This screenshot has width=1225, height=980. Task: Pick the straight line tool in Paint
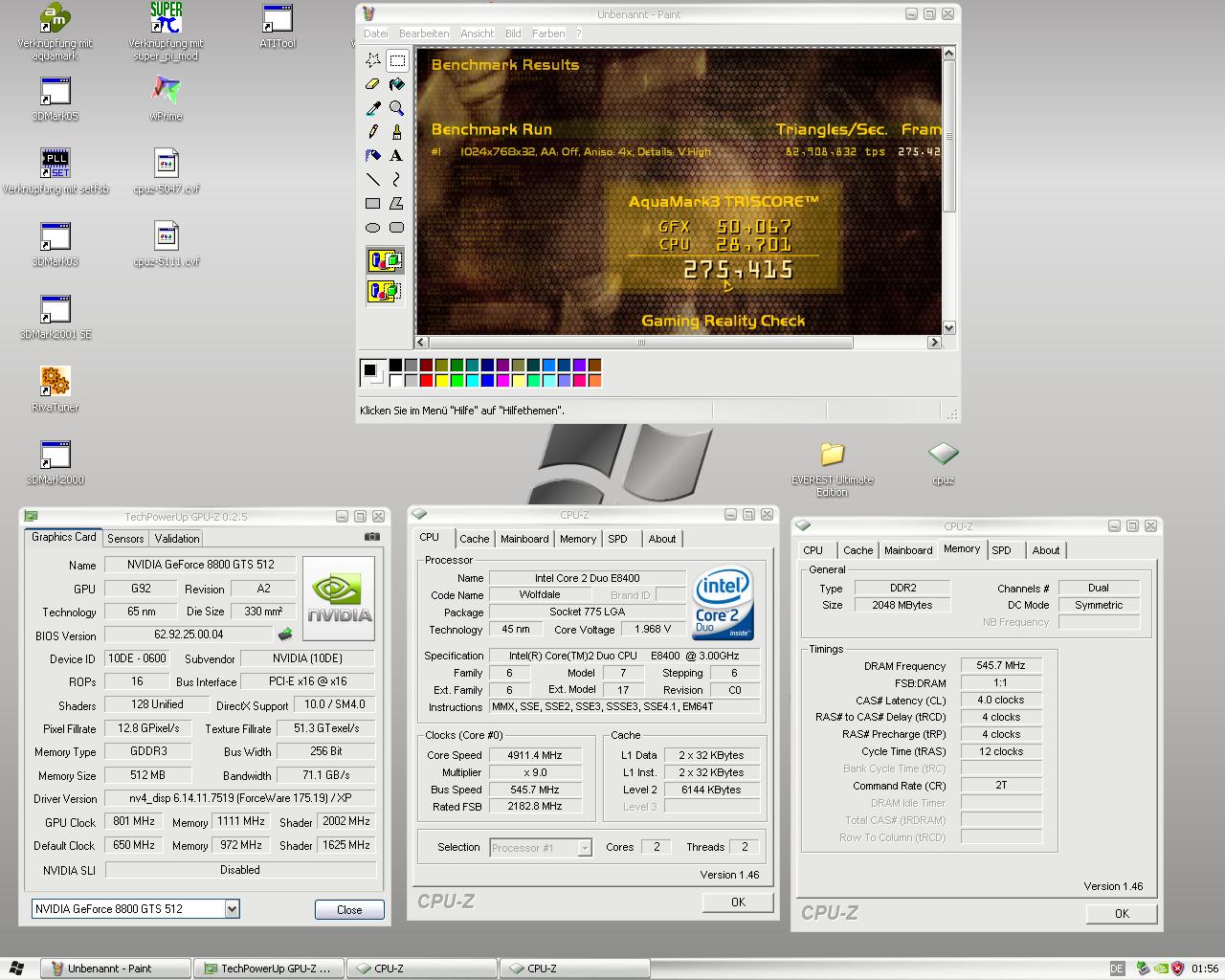click(373, 179)
